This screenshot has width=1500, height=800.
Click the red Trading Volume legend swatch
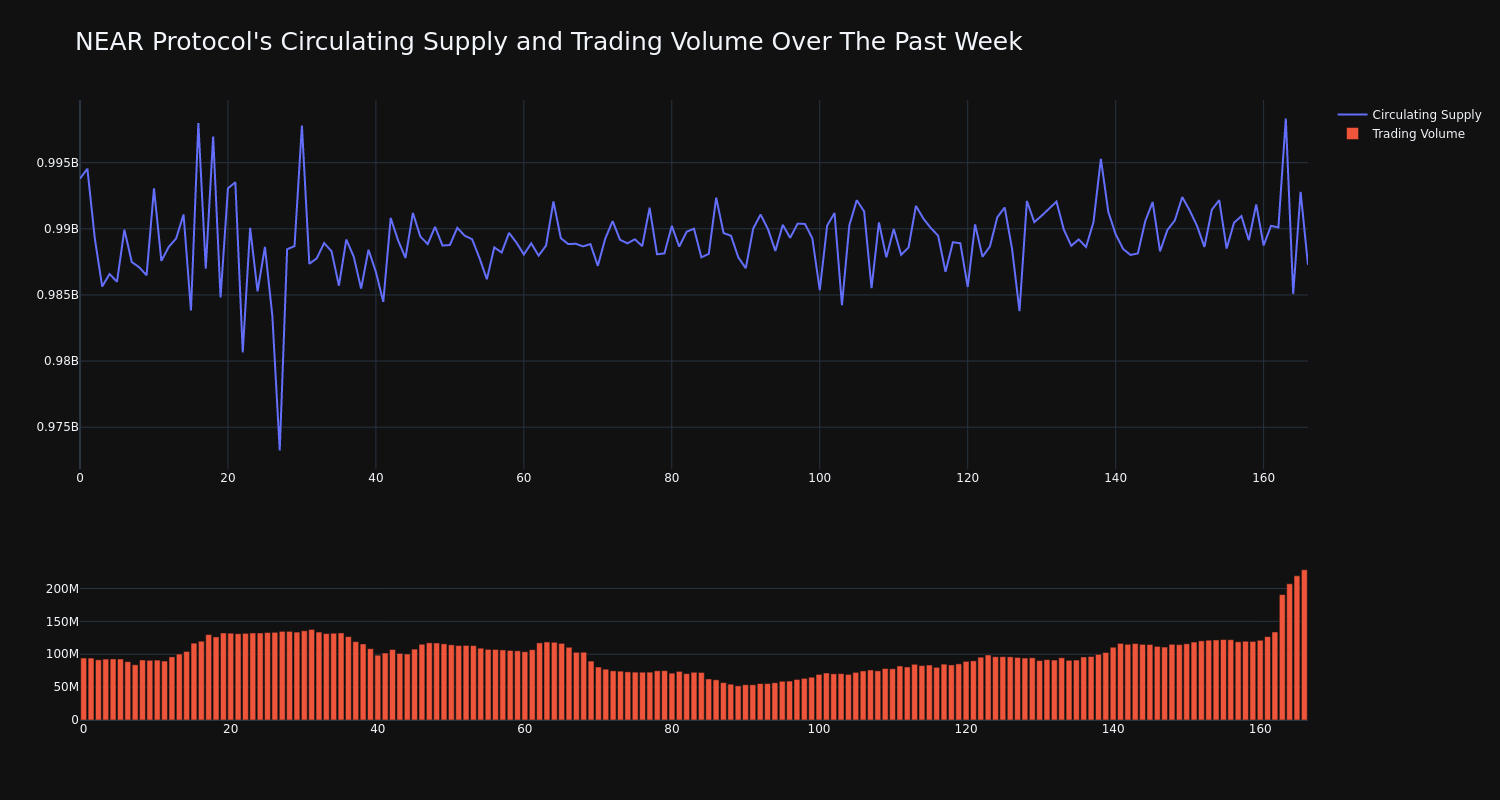click(1352, 134)
